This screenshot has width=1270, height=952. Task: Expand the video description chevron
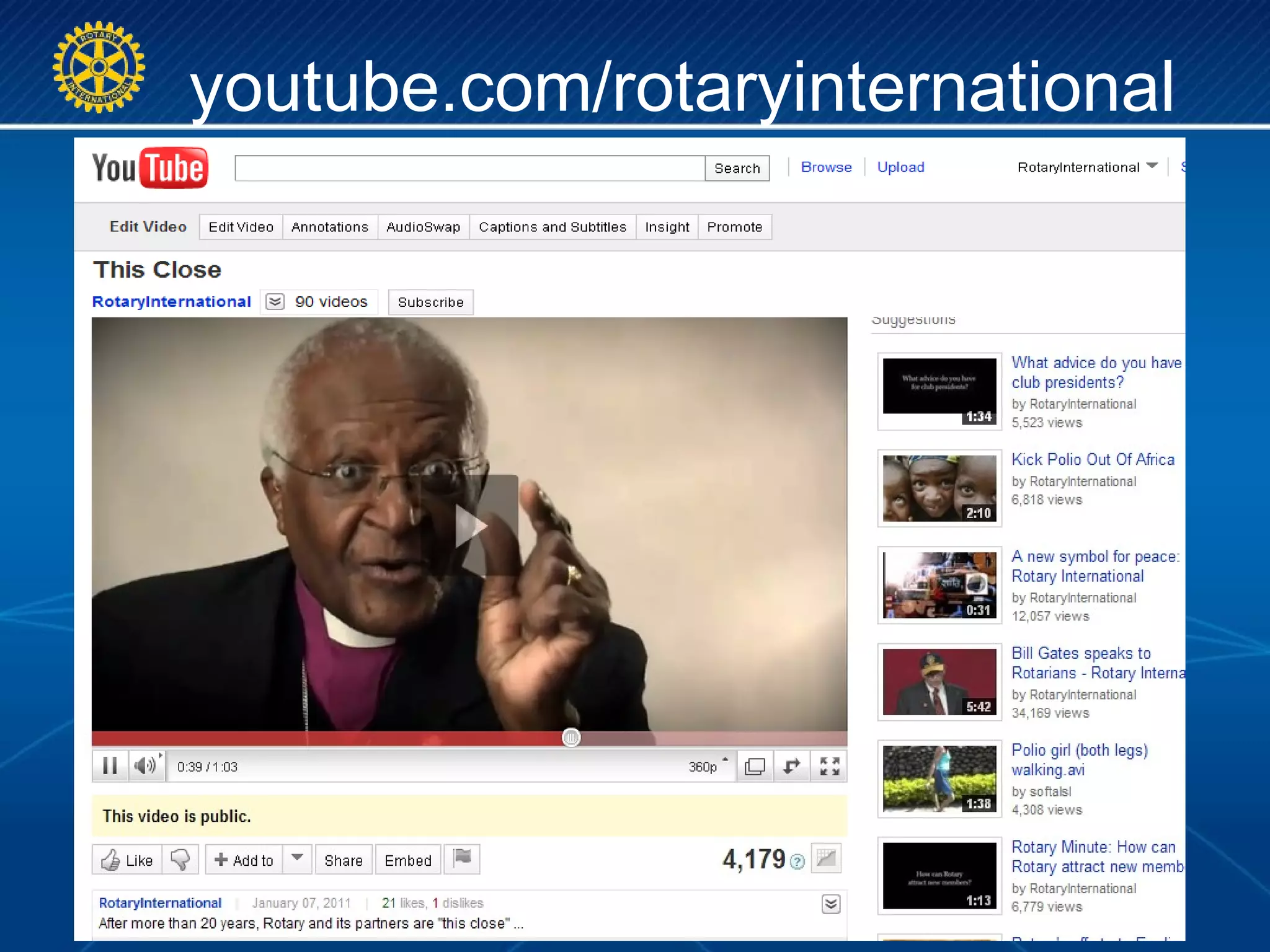coord(831,904)
